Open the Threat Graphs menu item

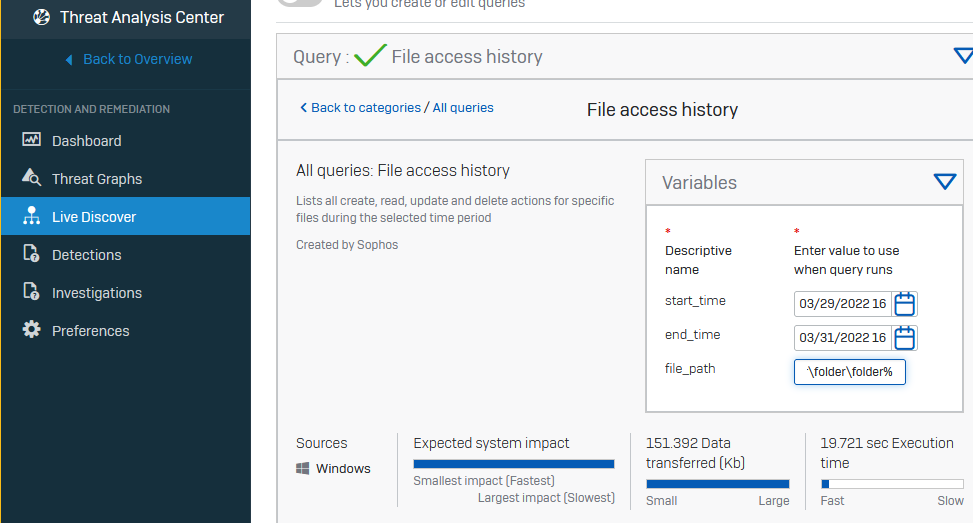click(97, 179)
